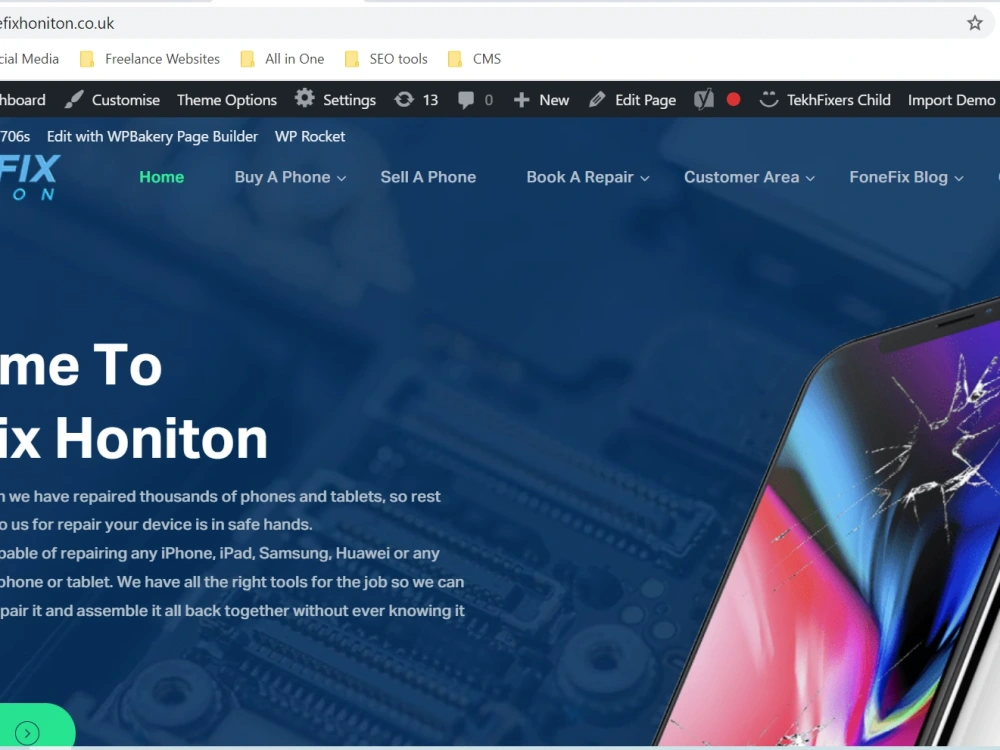
Task: Expand the Book A Repair chevron
Action: pyautogui.click(x=645, y=179)
